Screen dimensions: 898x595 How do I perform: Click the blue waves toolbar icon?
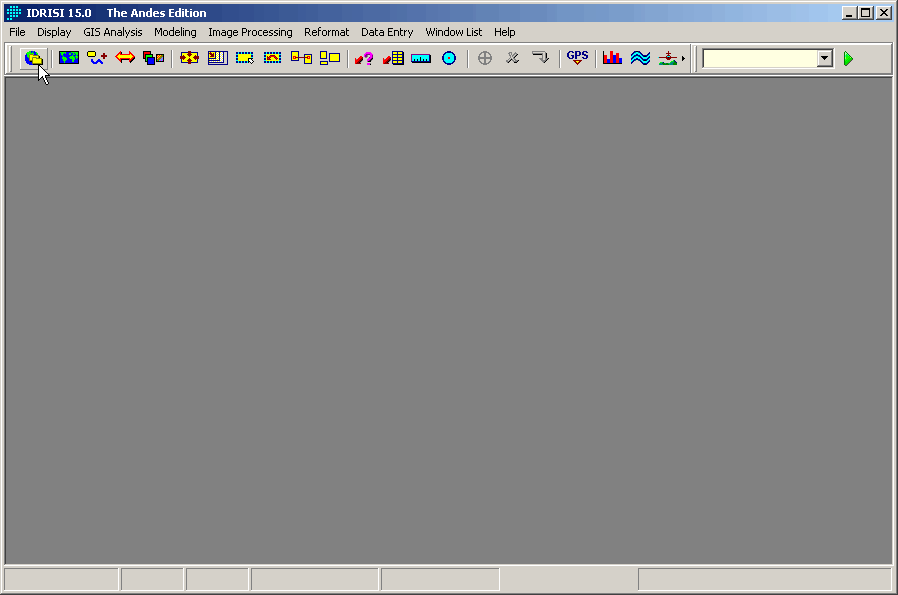(x=640, y=58)
